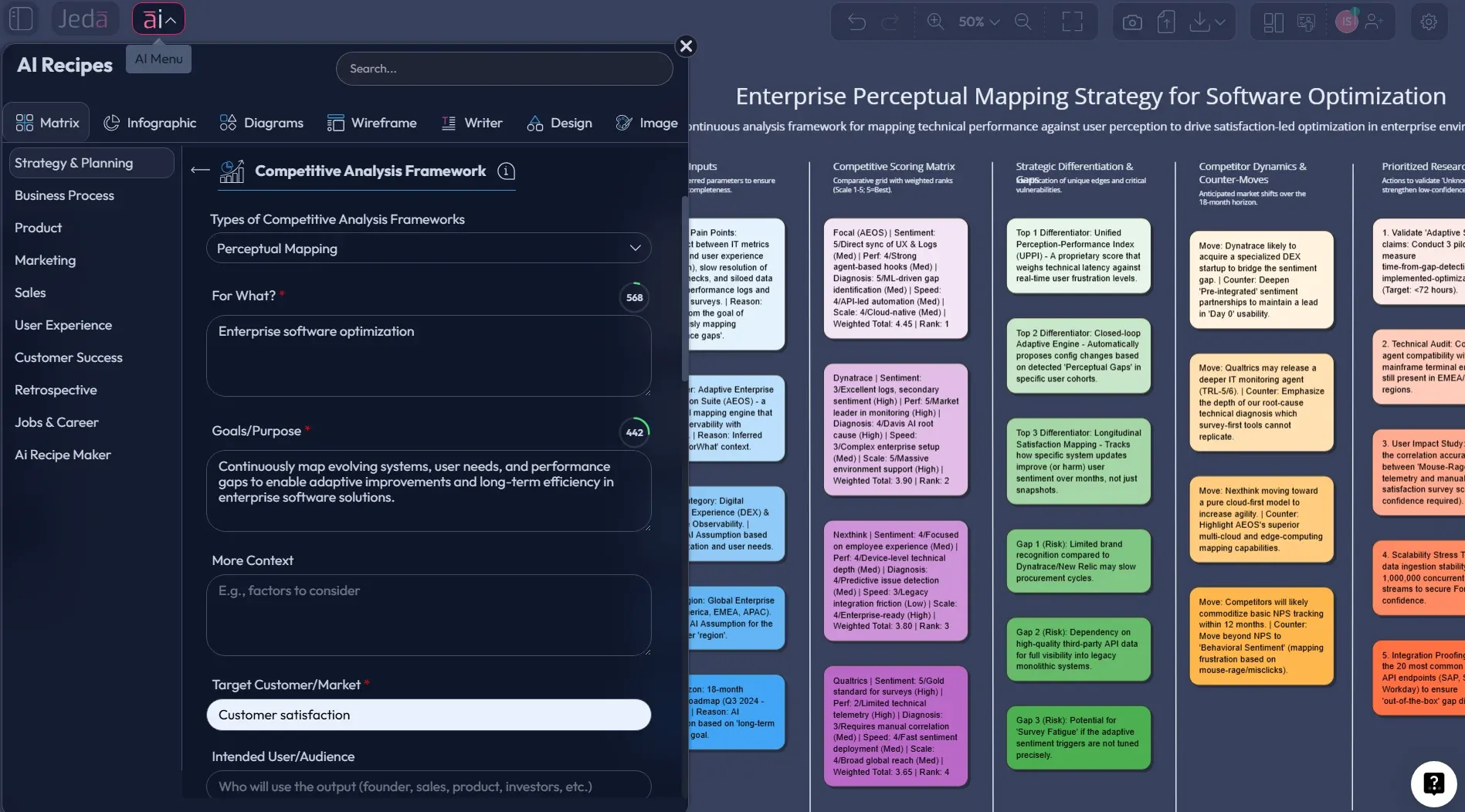The height and width of the screenshot is (812, 1465).
Task: Open the Image recipe category
Action: (647, 122)
